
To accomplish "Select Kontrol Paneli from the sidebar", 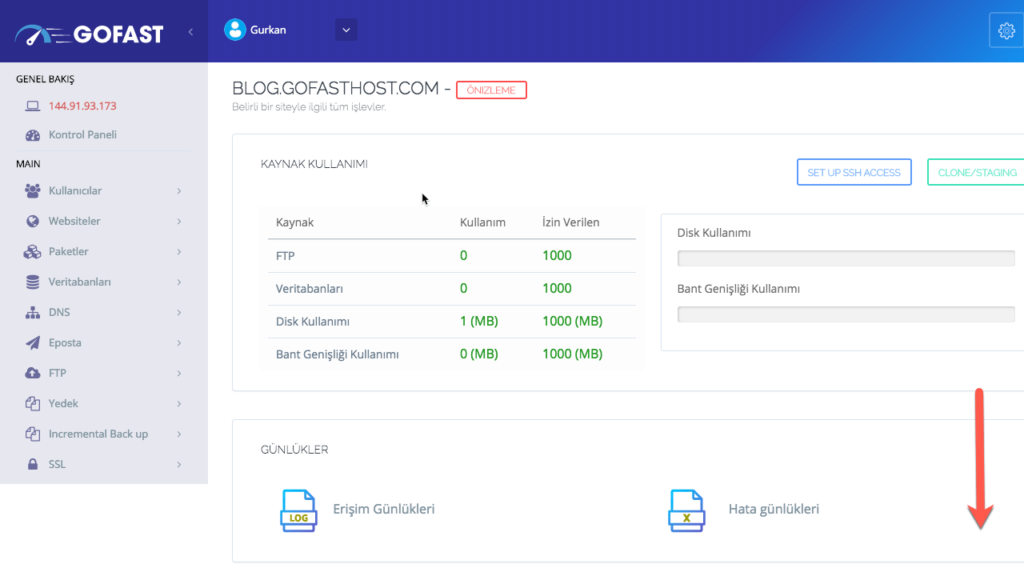I will click(x=79, y=134).
